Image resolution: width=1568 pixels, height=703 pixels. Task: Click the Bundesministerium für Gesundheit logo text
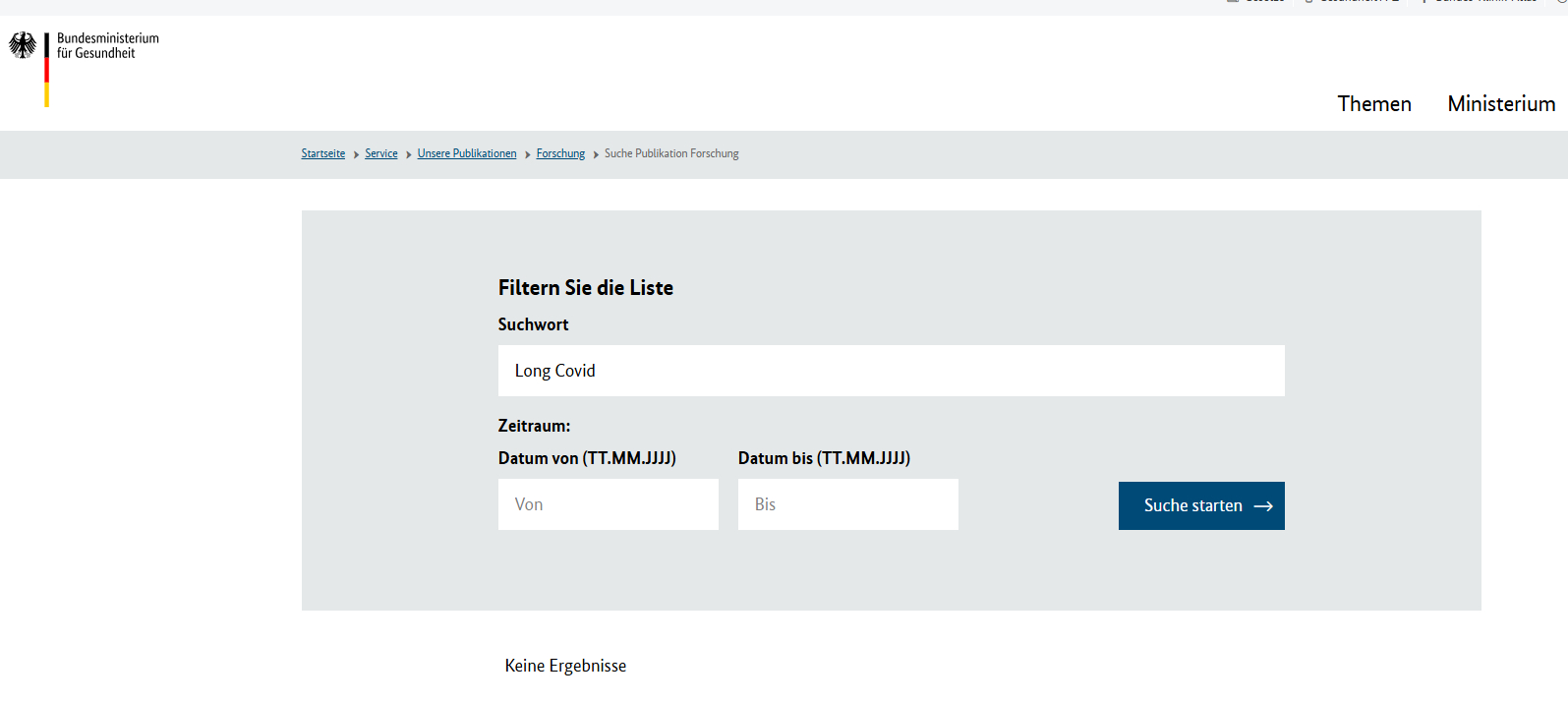107,45
